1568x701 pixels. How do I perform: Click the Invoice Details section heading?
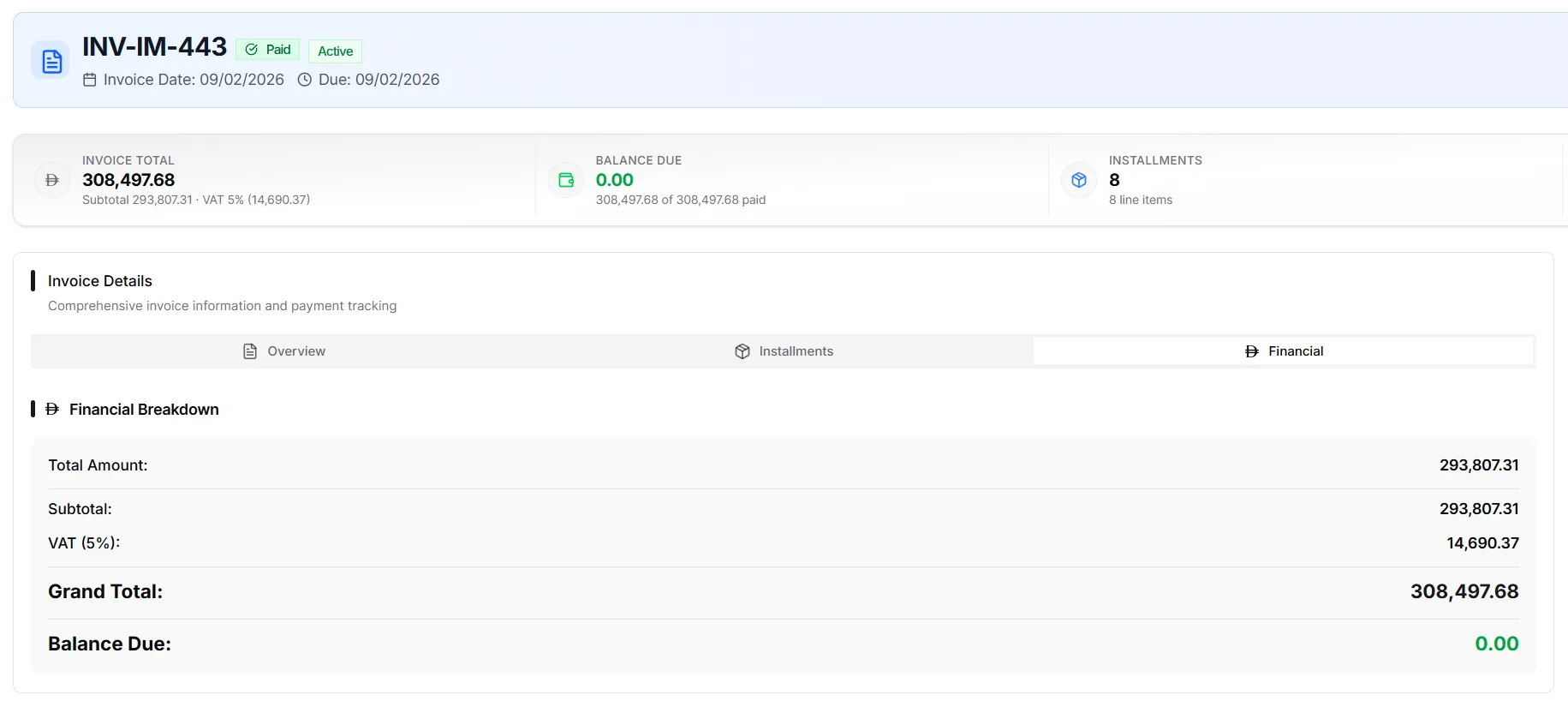[x=100, y=281]
